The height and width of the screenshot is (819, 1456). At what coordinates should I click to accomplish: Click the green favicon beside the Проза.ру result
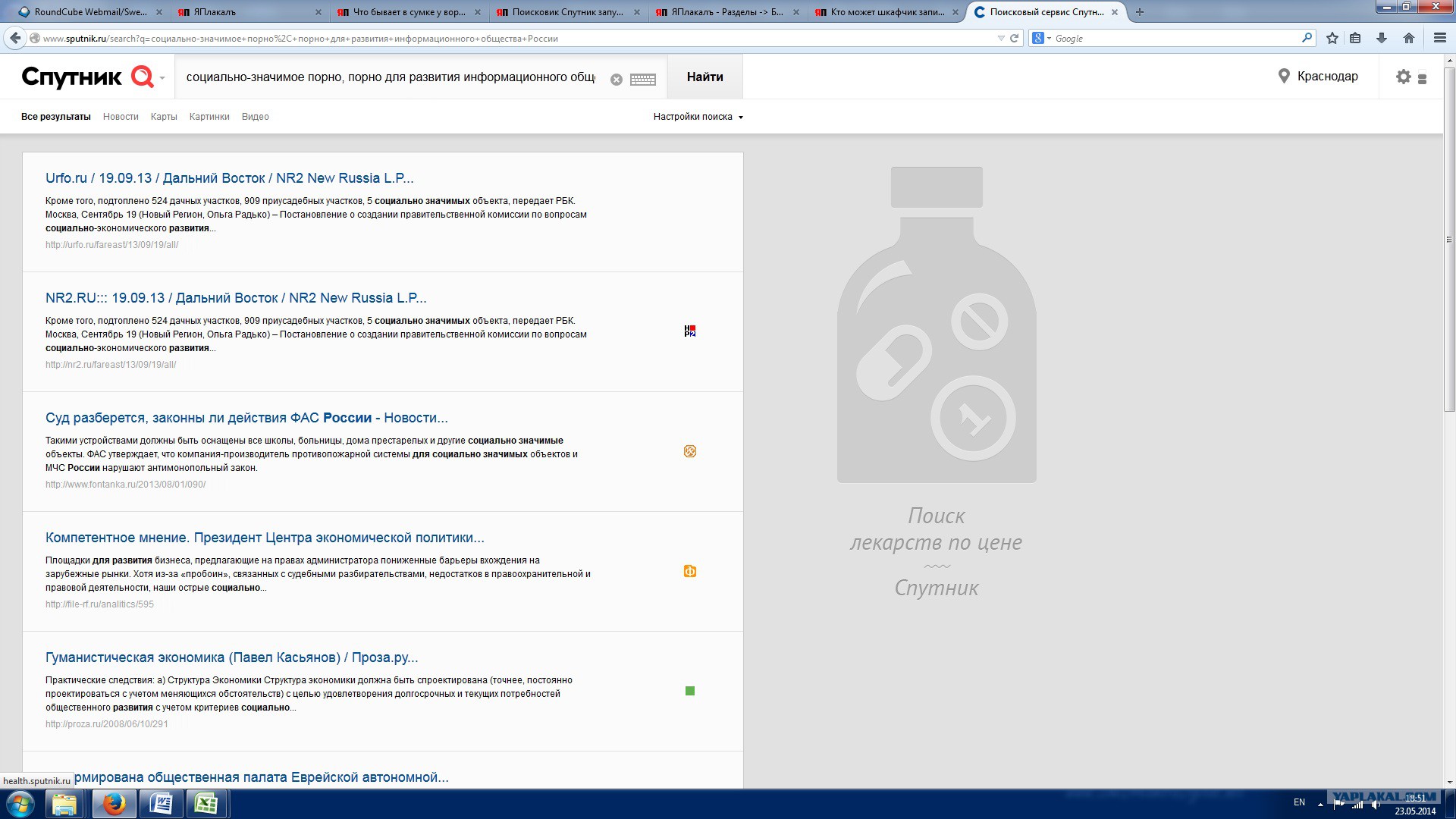(690, 691)
